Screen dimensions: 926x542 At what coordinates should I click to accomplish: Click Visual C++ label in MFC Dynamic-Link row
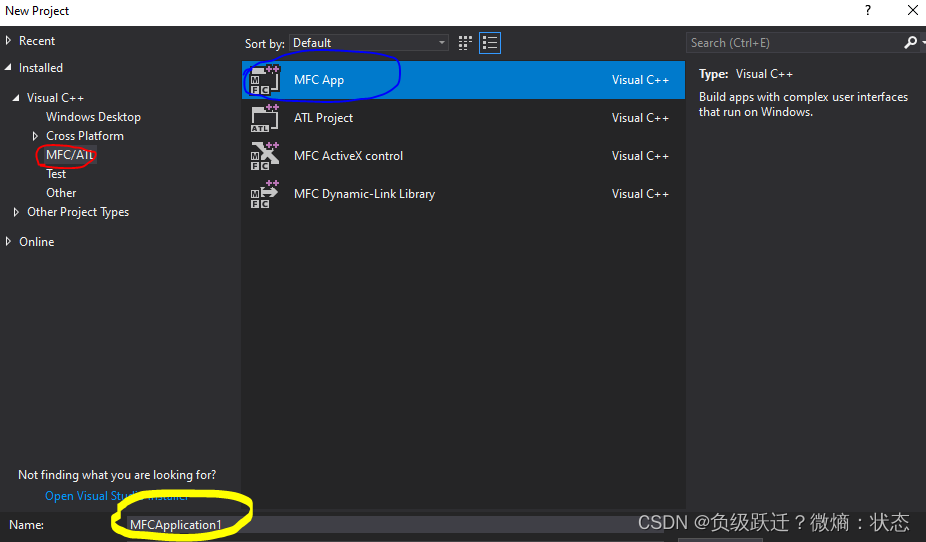click(640, 194)
